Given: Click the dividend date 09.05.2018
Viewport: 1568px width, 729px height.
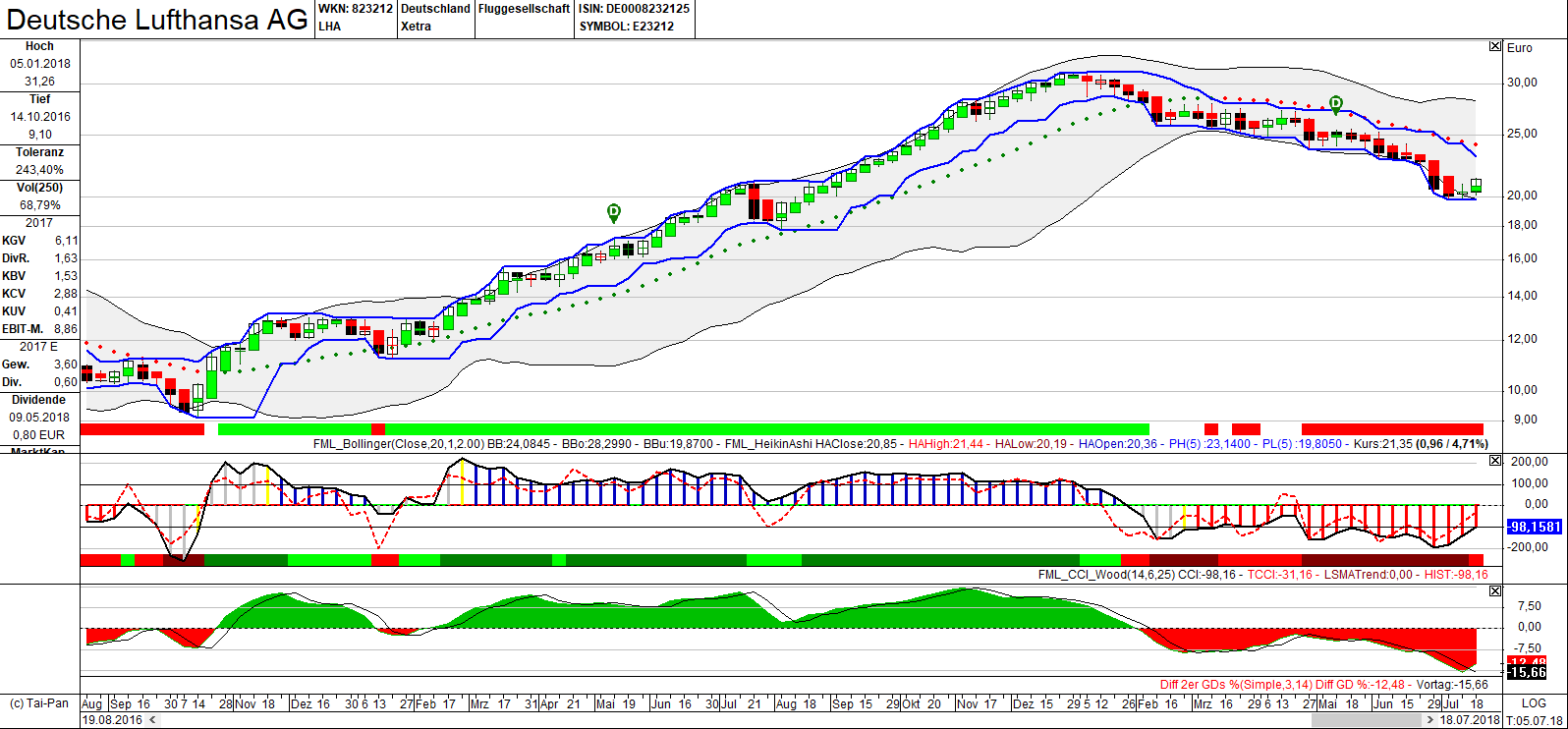Looking at the screenshot, I should coord(40,418).
